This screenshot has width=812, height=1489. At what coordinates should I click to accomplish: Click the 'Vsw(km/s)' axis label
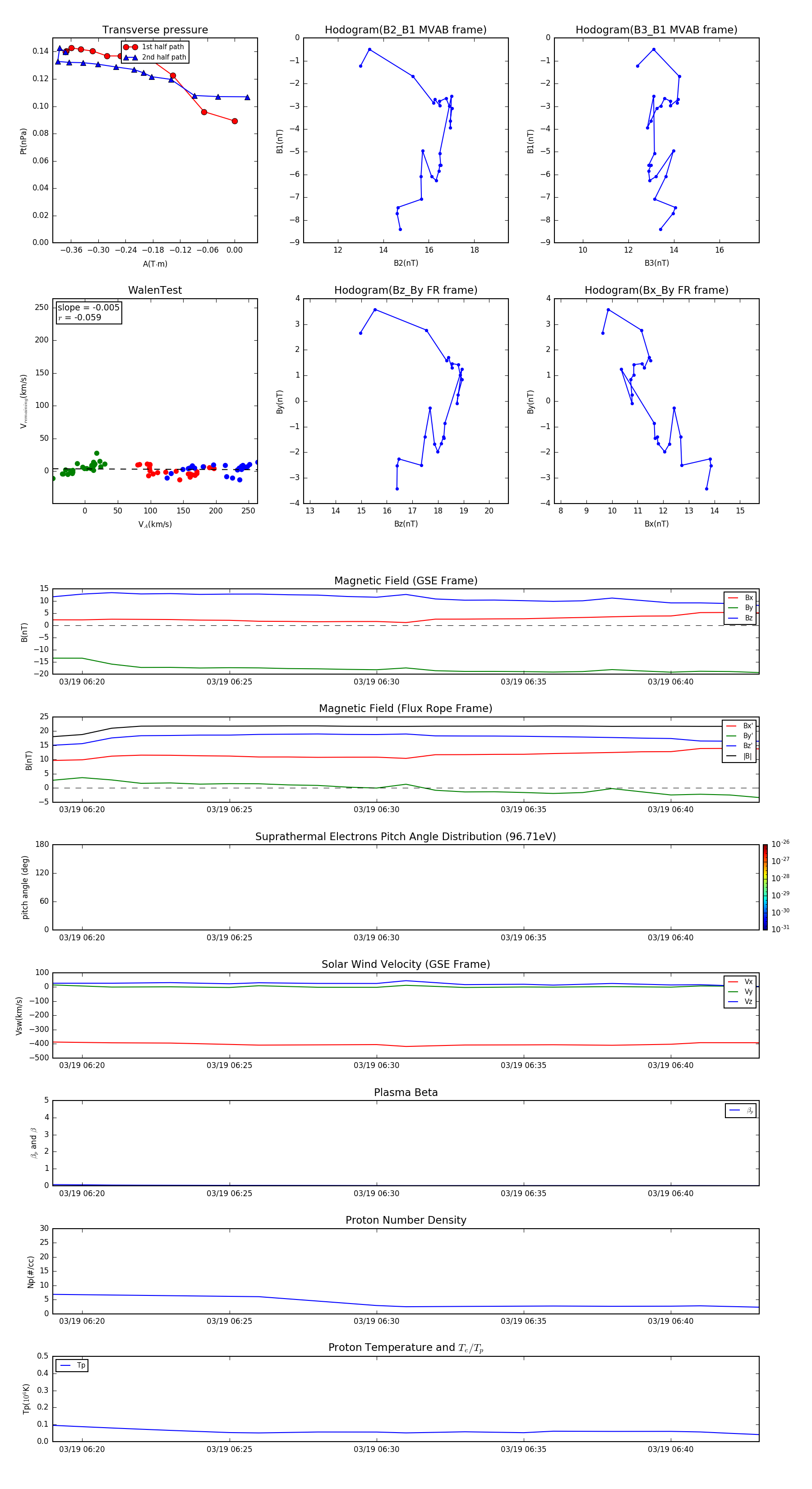tap(18, 1016)
